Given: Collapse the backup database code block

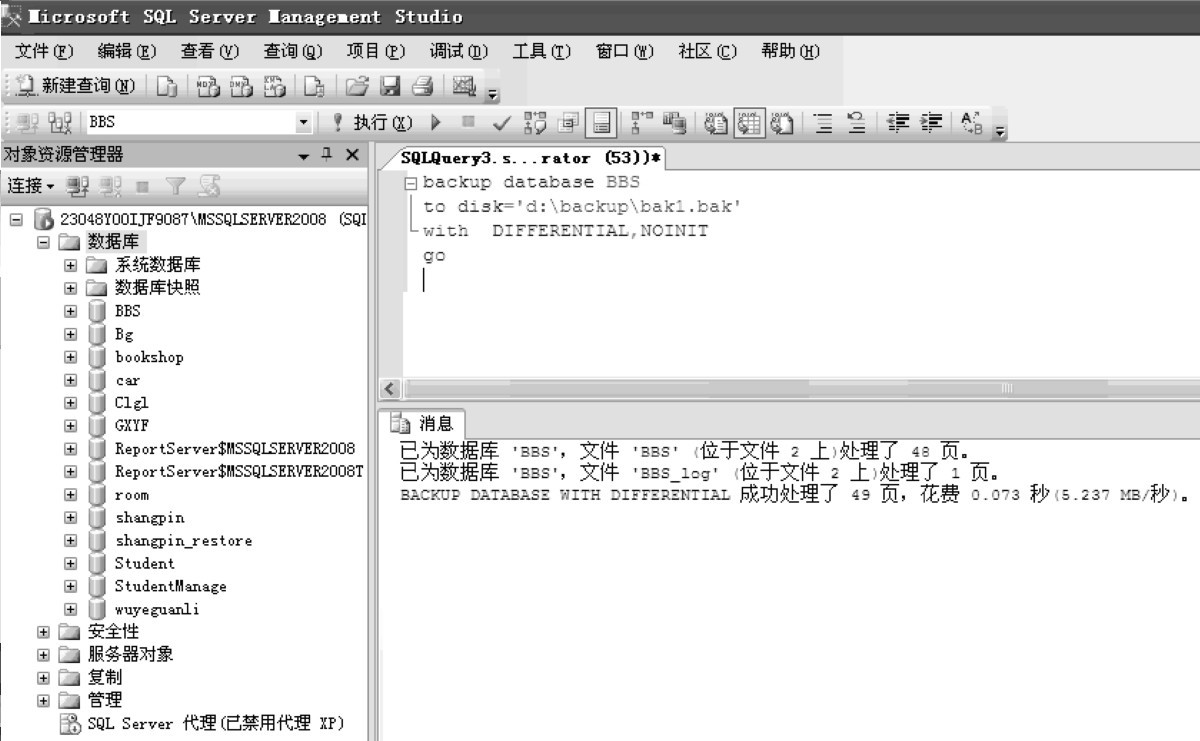Looking at the screenshot, I should (x=410, y=184).
